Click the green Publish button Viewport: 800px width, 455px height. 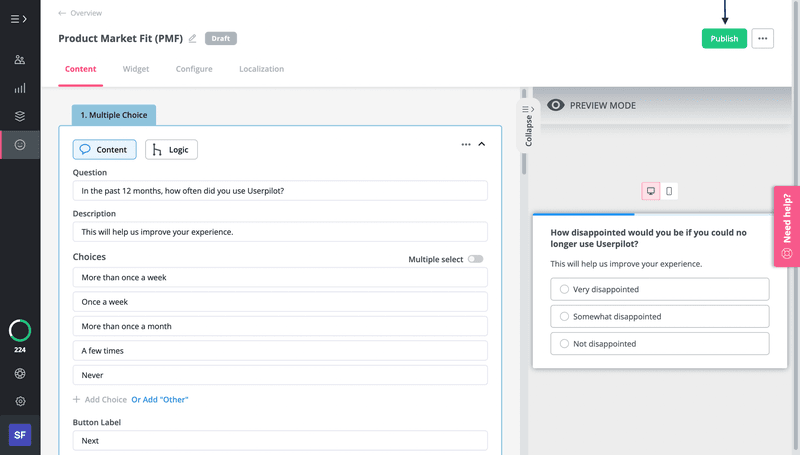(724, 39)
